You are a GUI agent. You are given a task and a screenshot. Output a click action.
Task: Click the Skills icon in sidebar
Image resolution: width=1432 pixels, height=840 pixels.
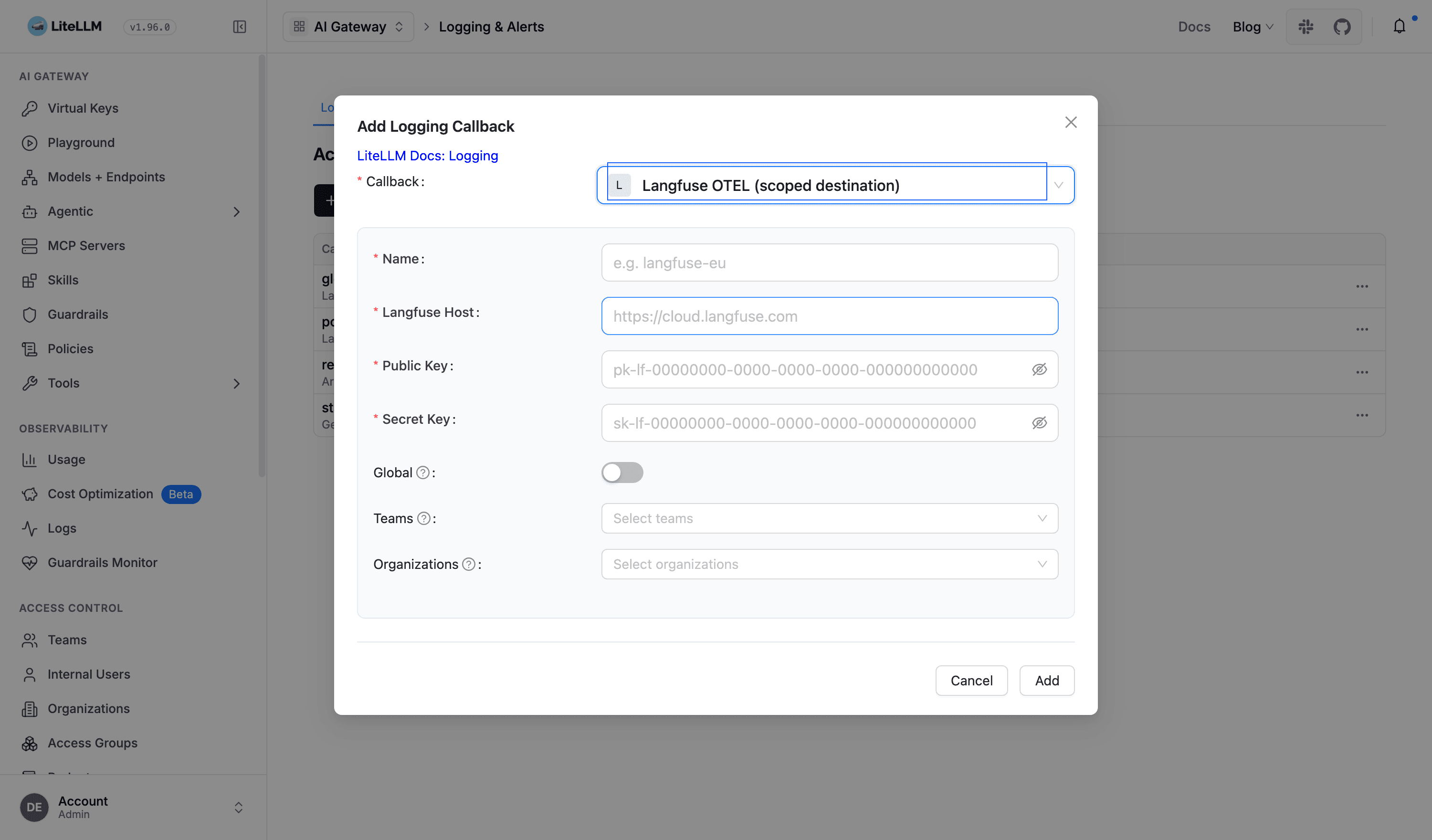(30, 280)
